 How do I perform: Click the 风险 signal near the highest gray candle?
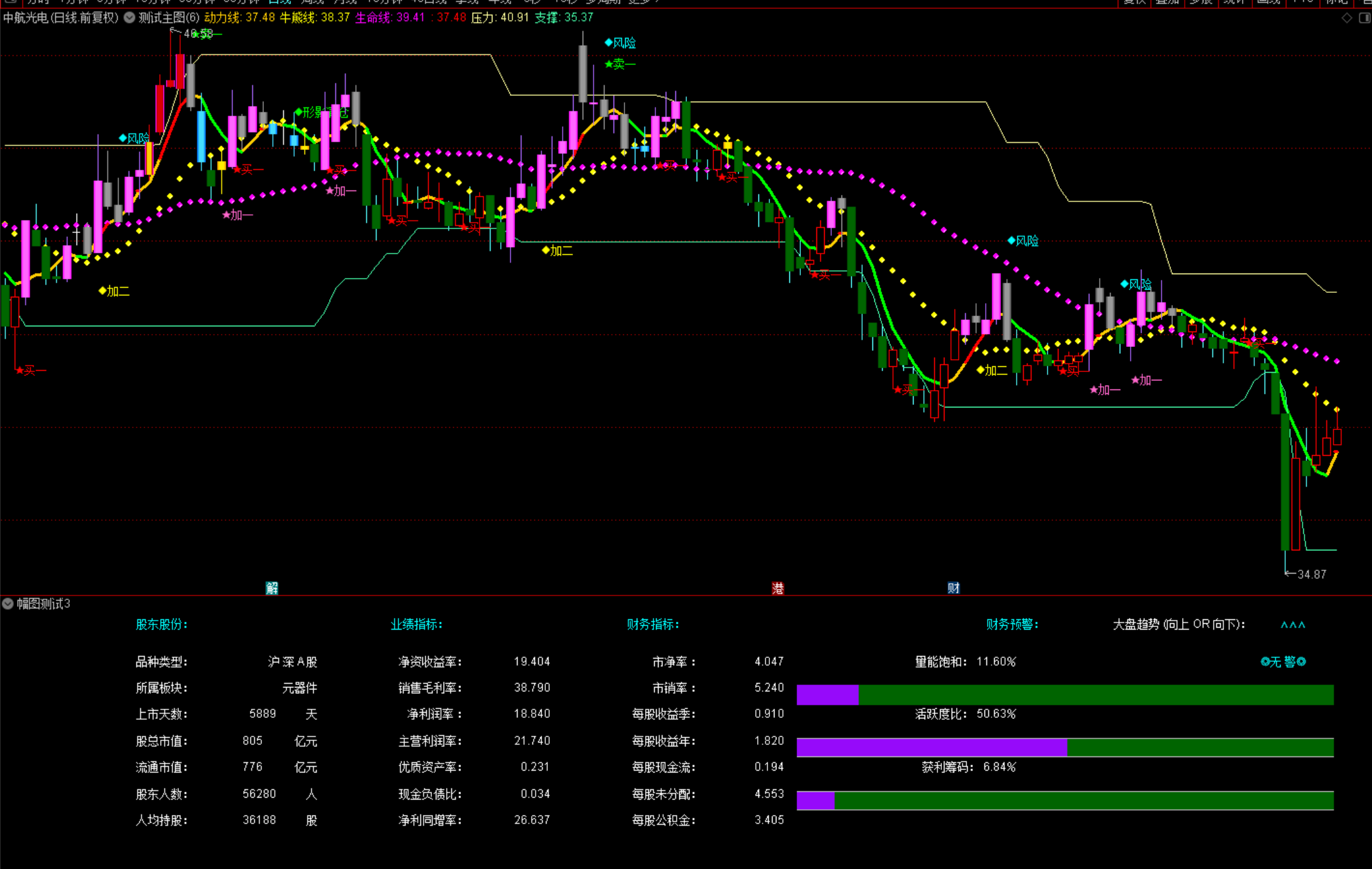[x=621, y=43]
